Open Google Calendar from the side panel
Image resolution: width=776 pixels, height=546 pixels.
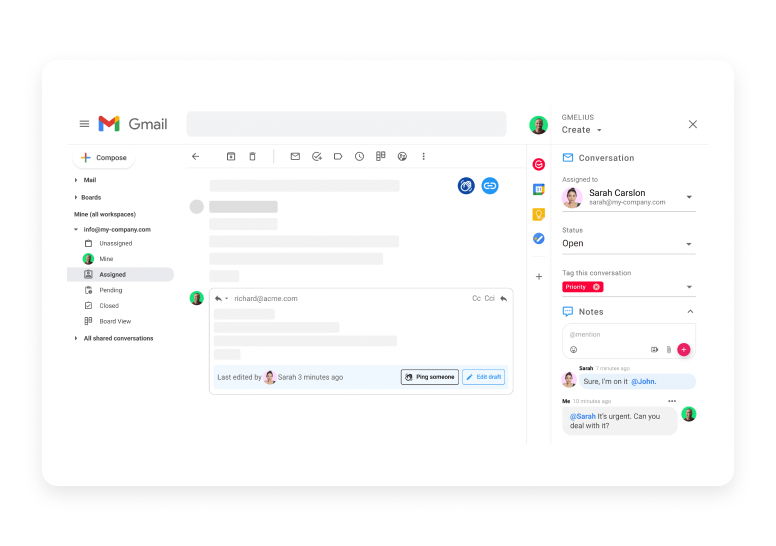tap(538, 189)
